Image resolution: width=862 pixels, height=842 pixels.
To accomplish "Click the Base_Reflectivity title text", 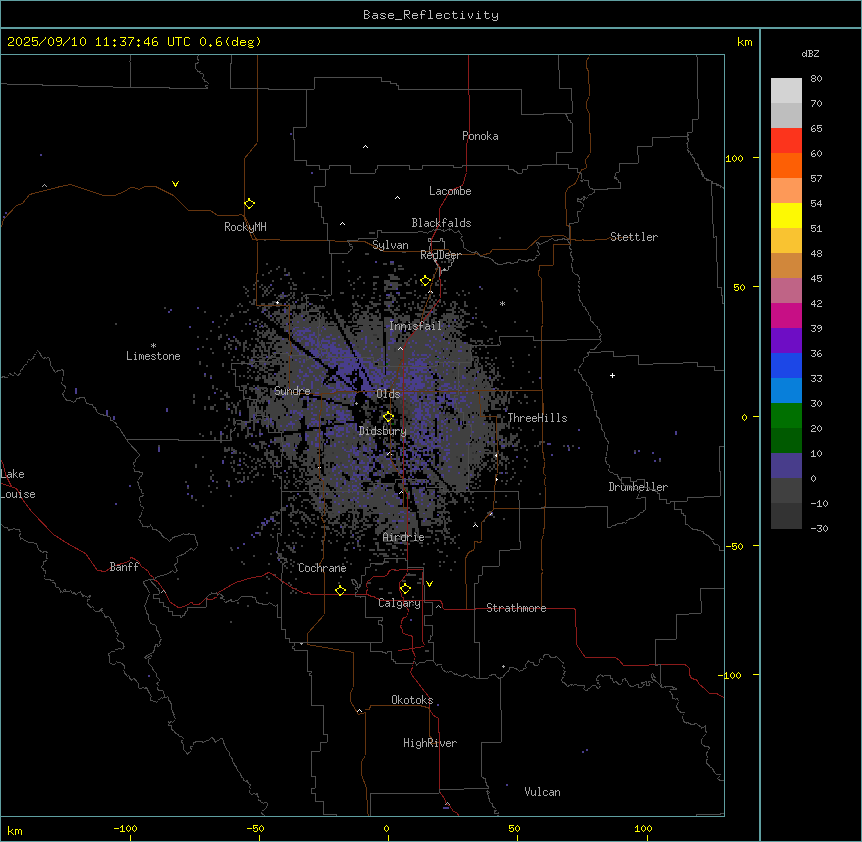I will coord(431,15).
